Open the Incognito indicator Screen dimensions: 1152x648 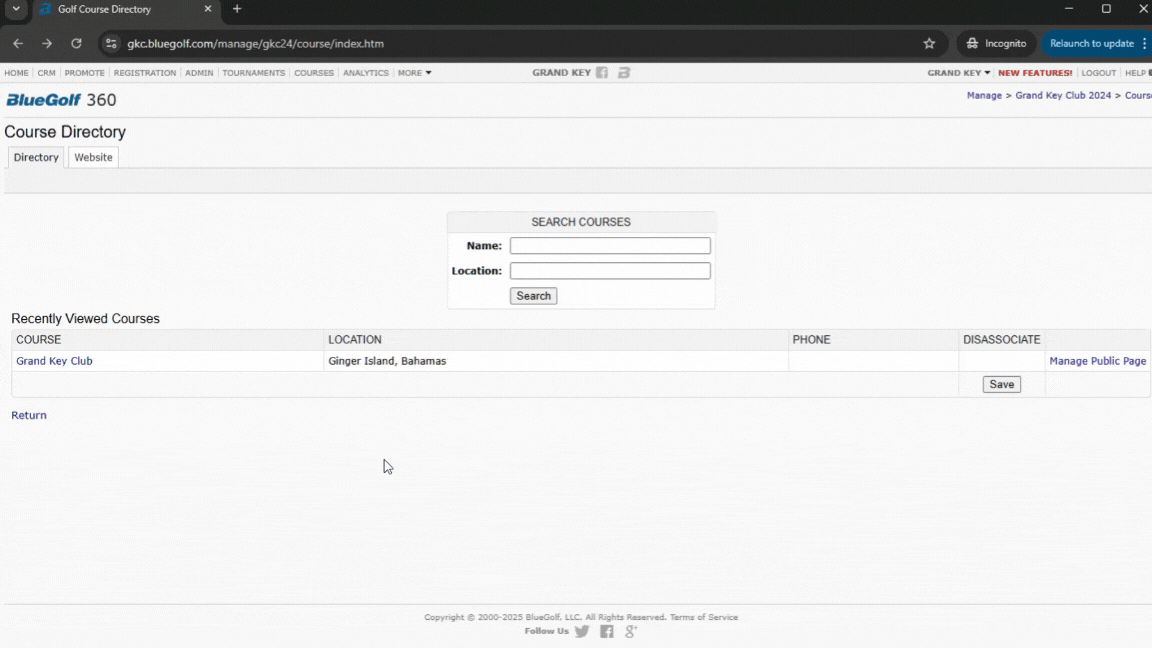pyautogui.click(x=996, y=43)
